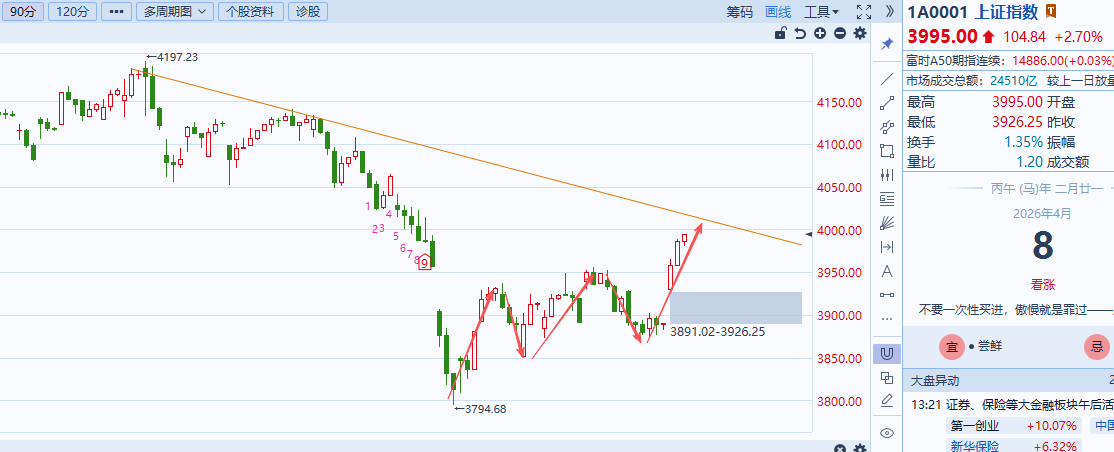Select the trend line drawing tool
The image size is (1114, 452).
point(886,79)
